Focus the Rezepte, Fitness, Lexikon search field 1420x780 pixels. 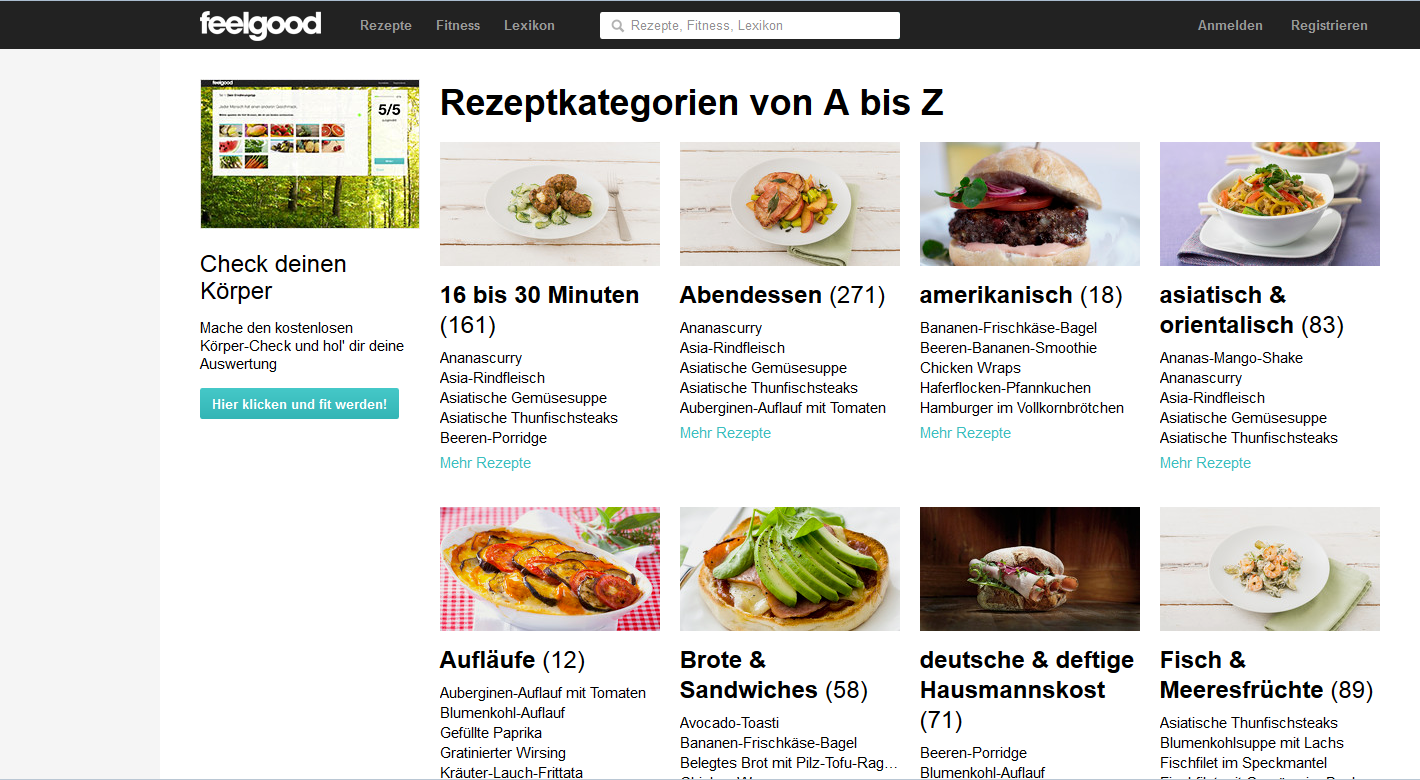(x=750, y=25)
